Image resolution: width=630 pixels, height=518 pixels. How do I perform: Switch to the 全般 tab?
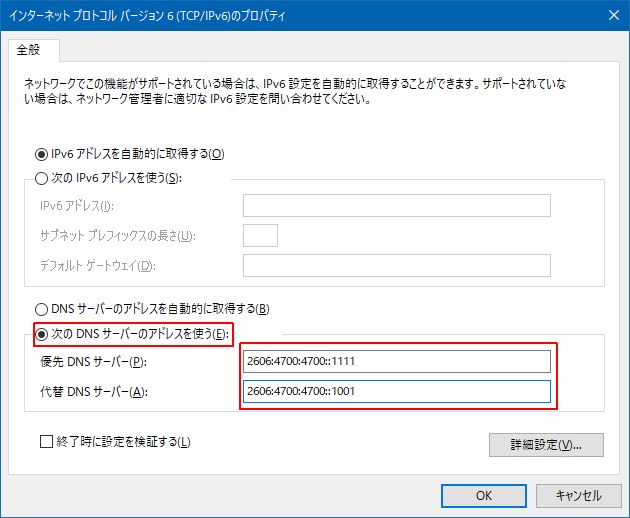point(35,50)
